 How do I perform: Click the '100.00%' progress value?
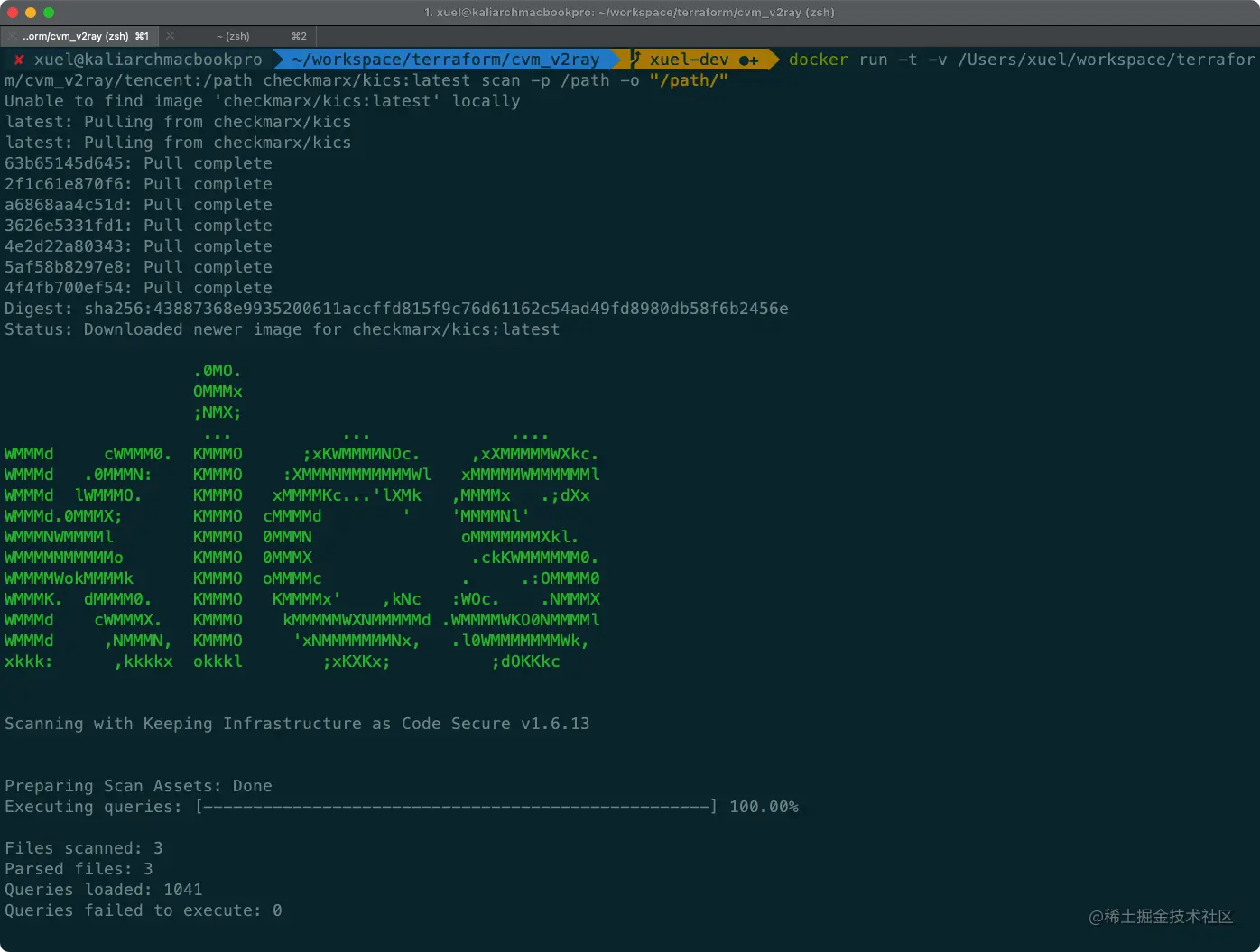pyautogui.click(x=764, y=807)
